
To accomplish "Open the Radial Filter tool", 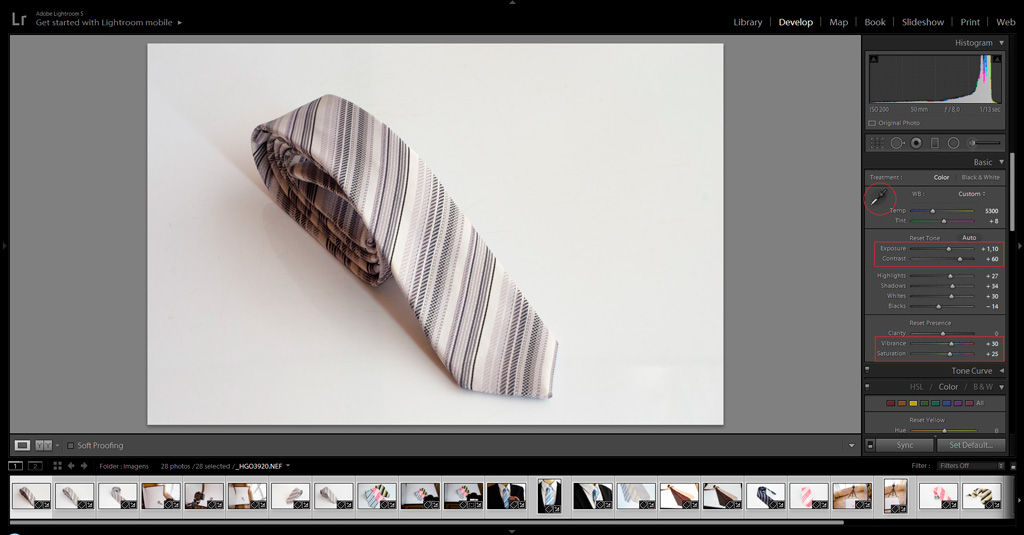I will (954, 143).
